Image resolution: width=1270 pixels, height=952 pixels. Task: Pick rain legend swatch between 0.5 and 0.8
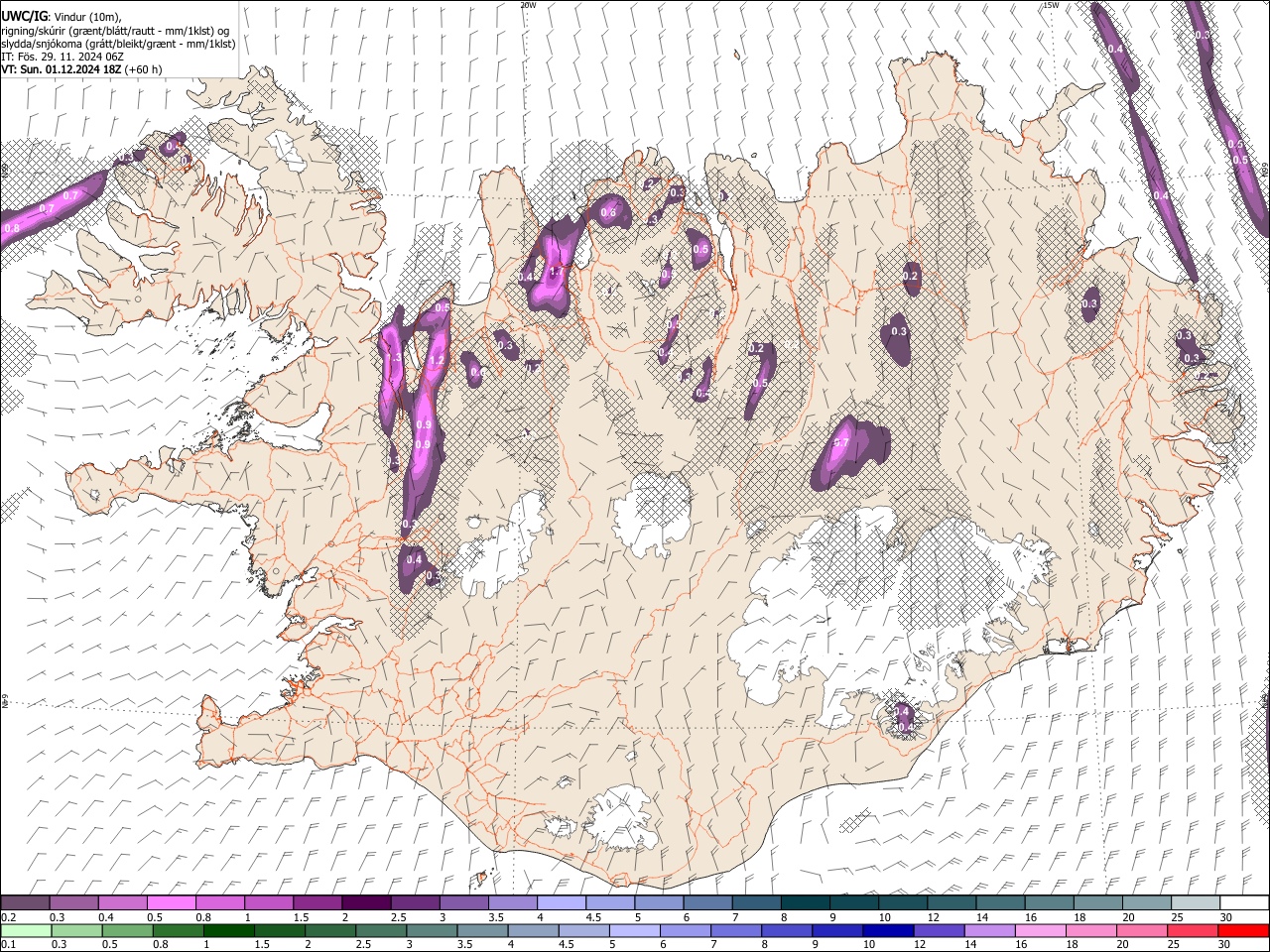127,930
